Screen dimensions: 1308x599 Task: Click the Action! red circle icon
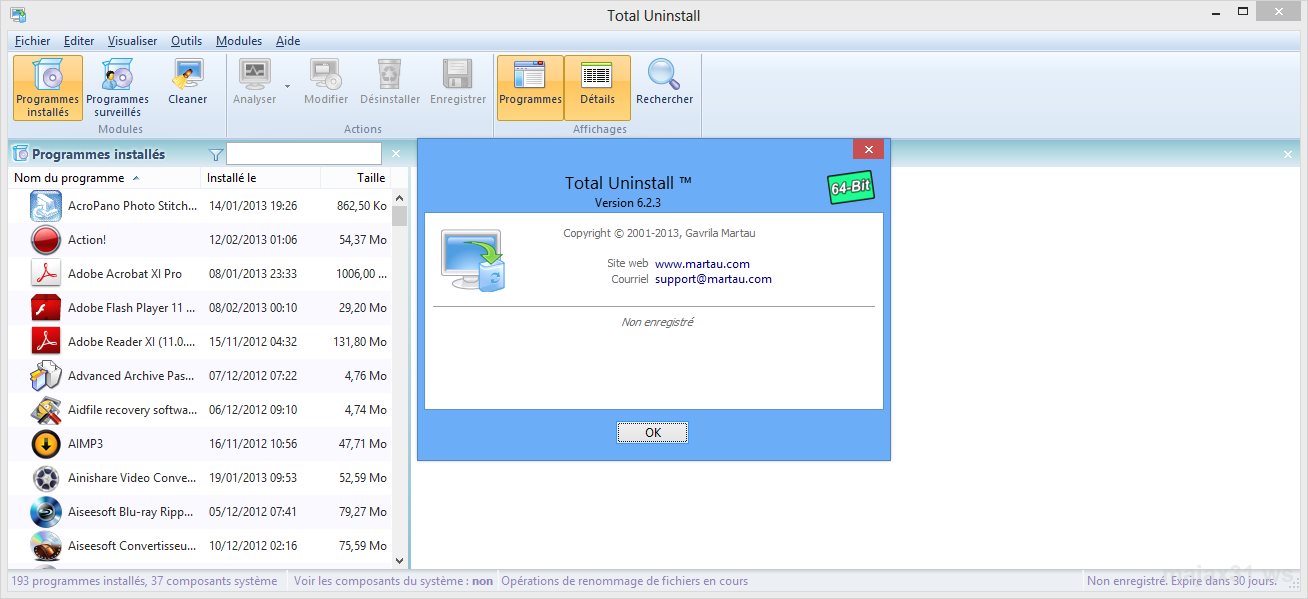tap(47, 240)
